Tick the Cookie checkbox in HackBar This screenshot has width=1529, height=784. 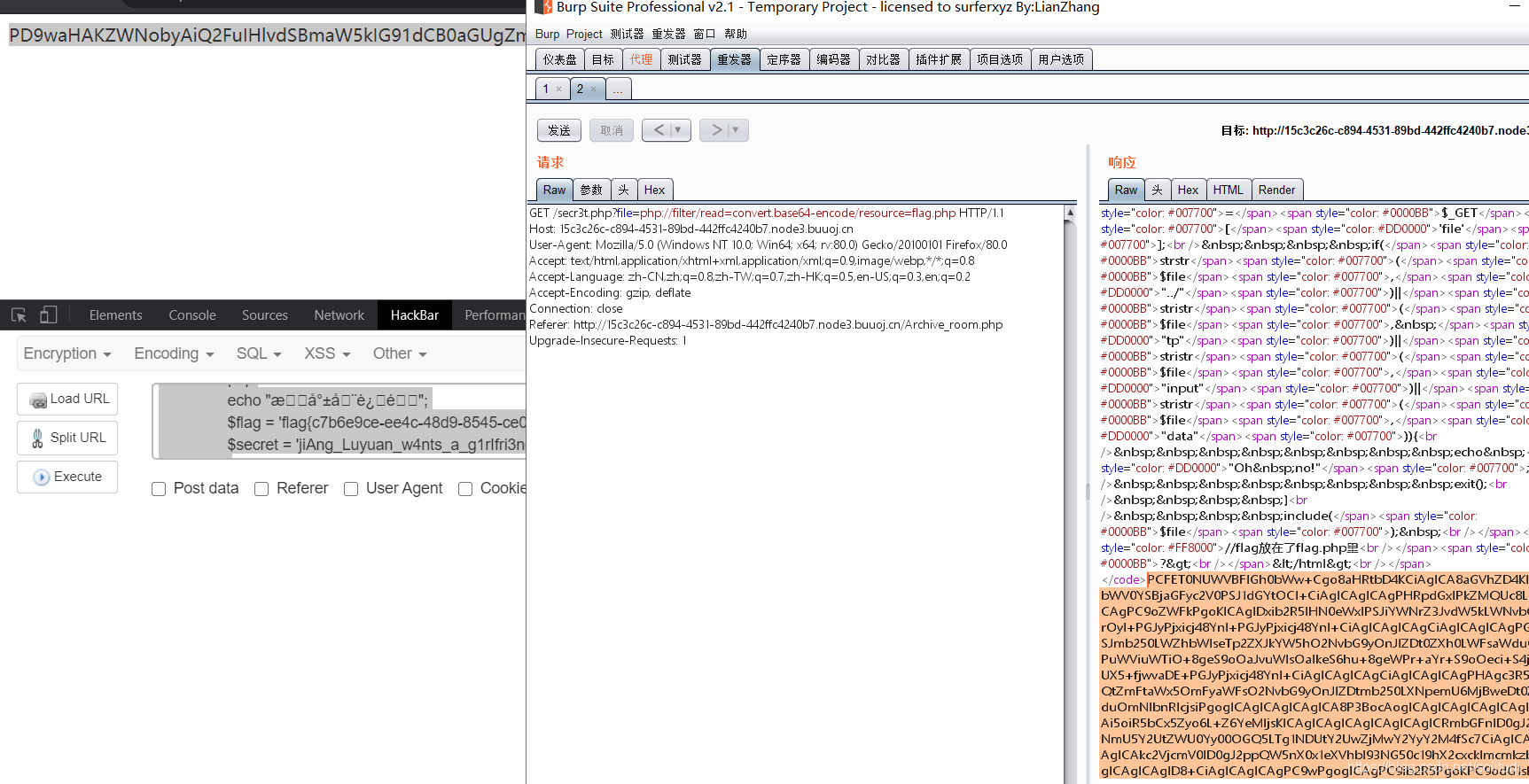coord(465,489)
